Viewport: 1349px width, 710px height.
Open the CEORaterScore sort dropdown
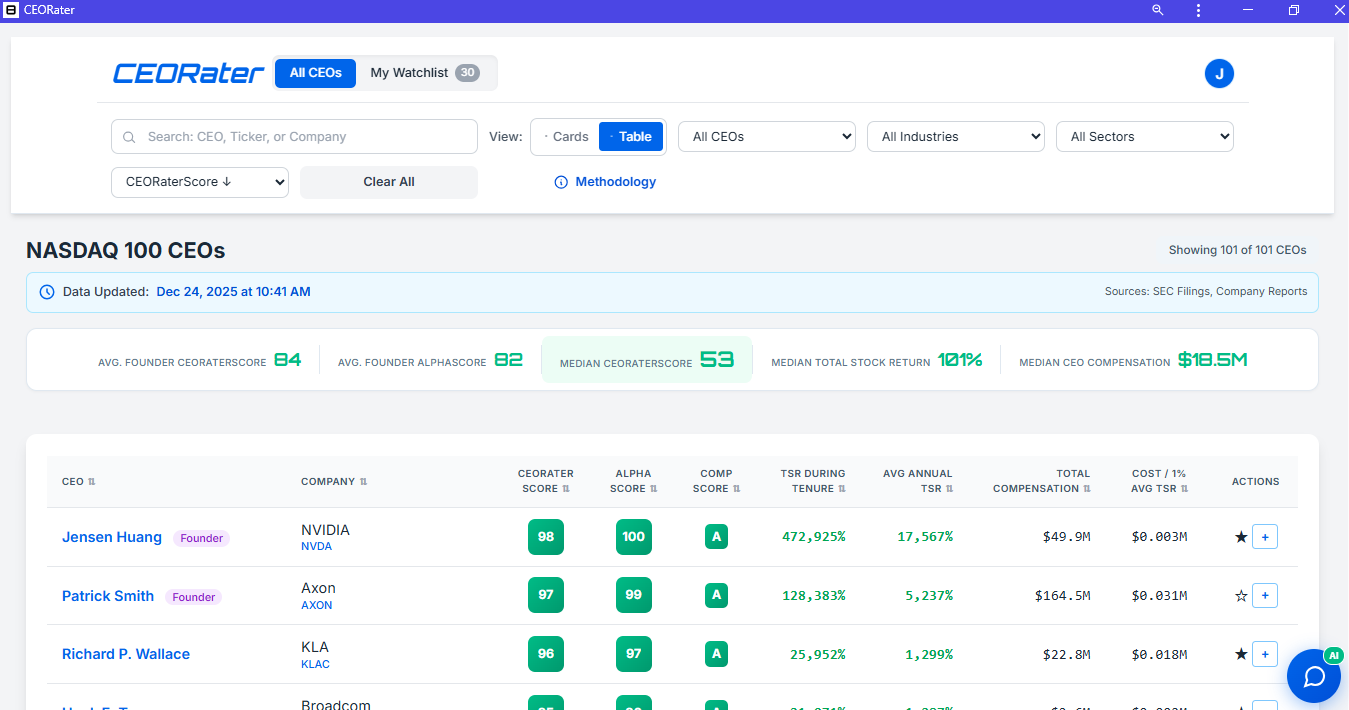pyautogui.click(x=200, y=182)
